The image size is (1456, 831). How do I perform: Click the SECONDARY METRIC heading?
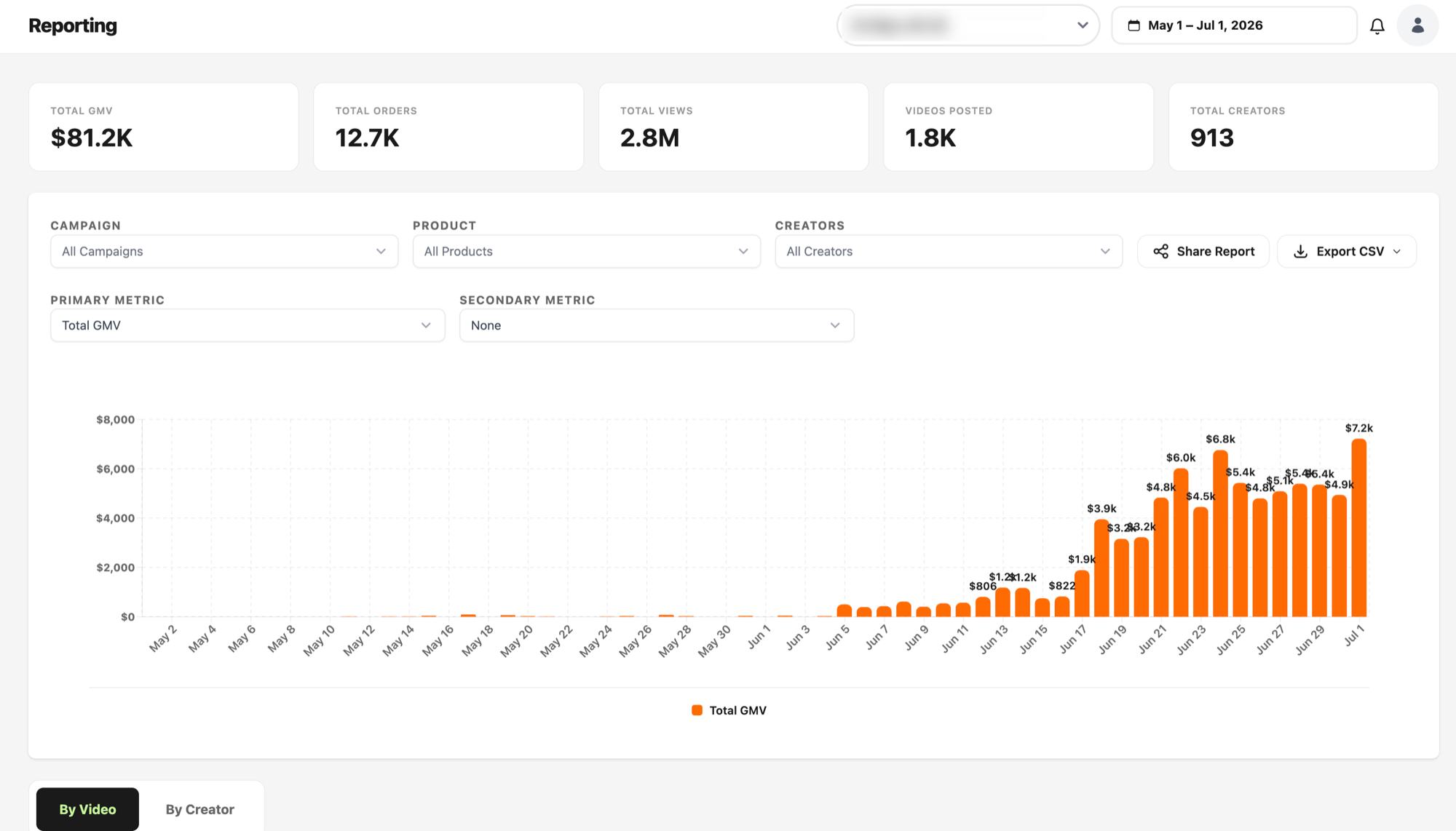[x=527, y=300]
